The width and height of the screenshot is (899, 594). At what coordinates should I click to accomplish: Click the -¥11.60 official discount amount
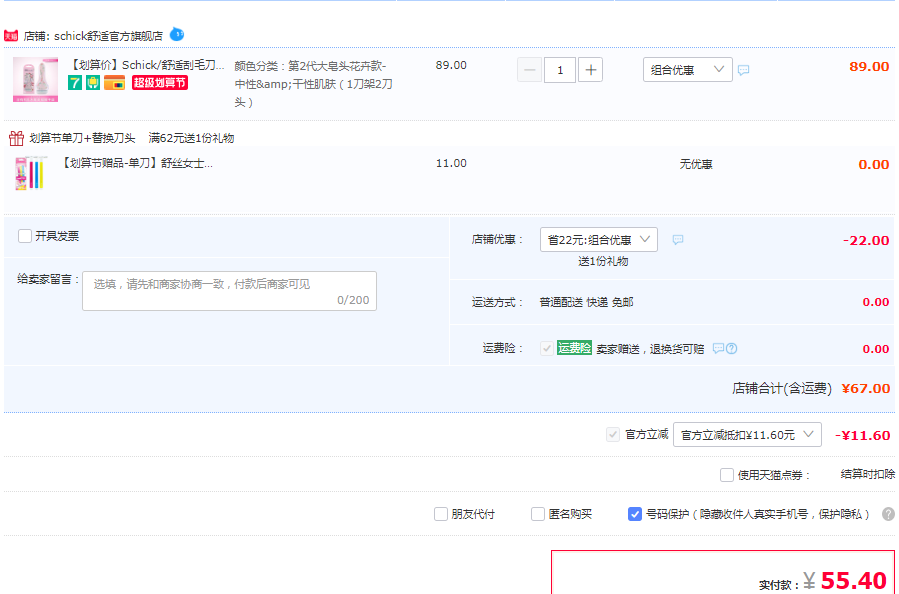point(862,436)
